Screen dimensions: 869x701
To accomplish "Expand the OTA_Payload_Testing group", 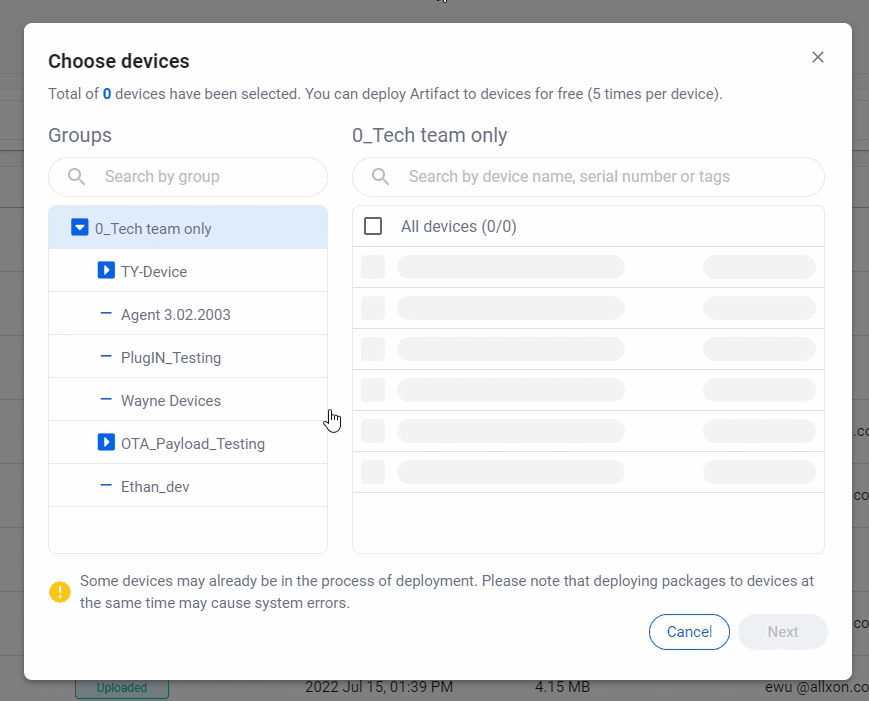I will pyautogui.click(x=106, y=442).
